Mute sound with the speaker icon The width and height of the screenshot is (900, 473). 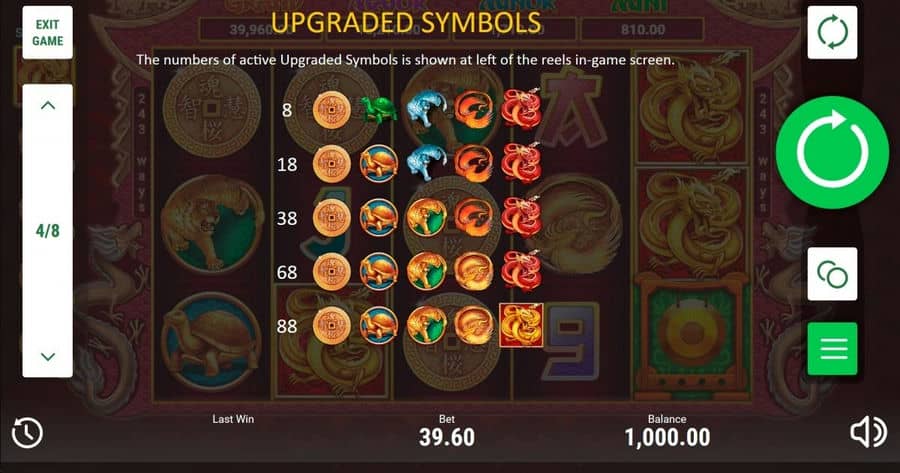(x=868, y=432)
